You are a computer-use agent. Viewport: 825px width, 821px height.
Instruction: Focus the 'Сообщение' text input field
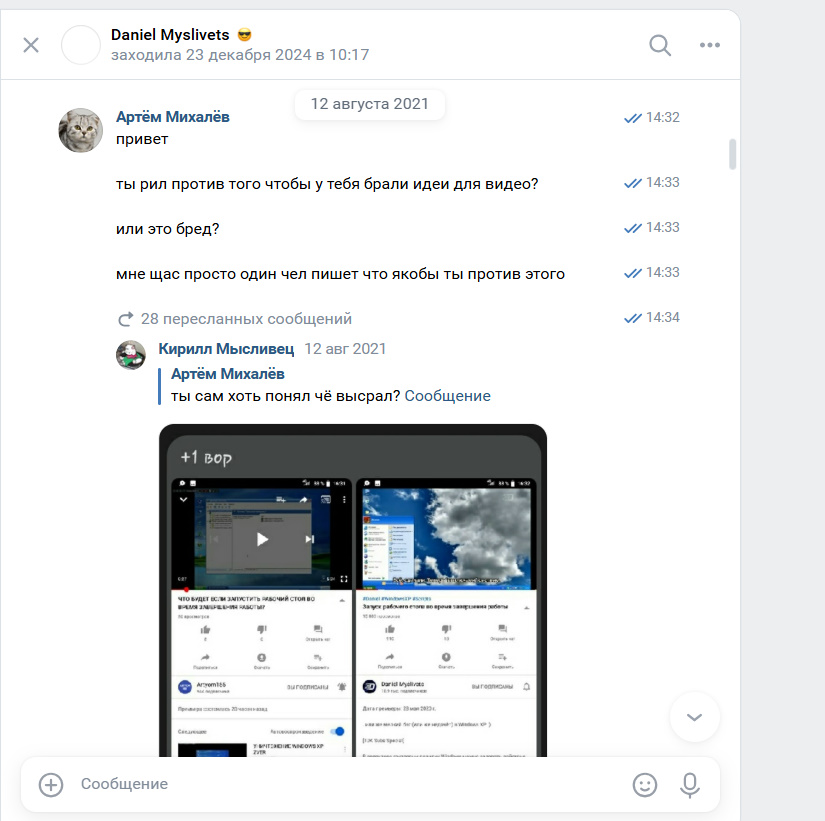(347, 784)
